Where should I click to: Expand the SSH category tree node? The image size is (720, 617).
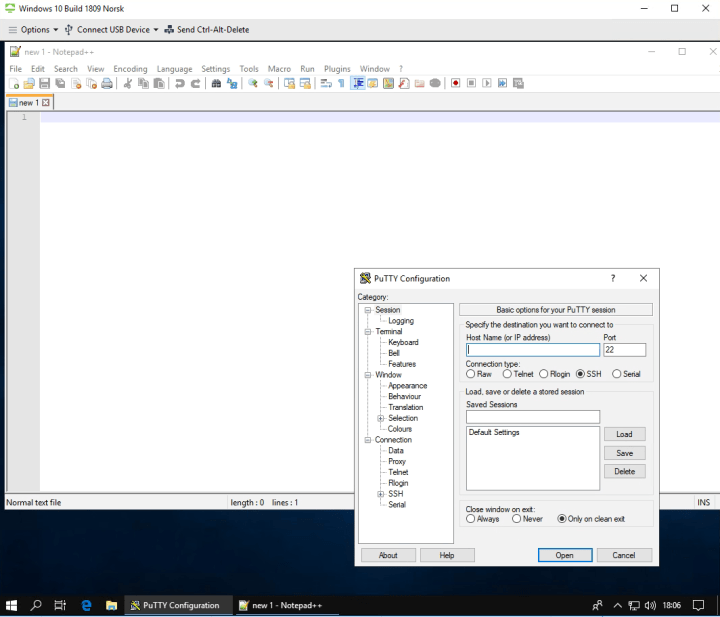coord(380,494)
